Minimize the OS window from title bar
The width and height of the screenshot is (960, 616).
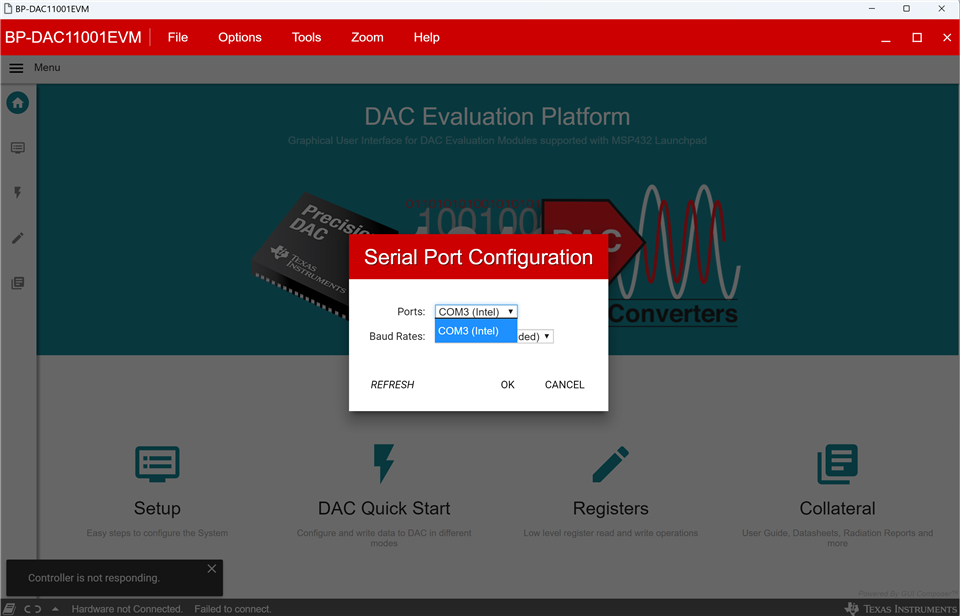point(872,9)
